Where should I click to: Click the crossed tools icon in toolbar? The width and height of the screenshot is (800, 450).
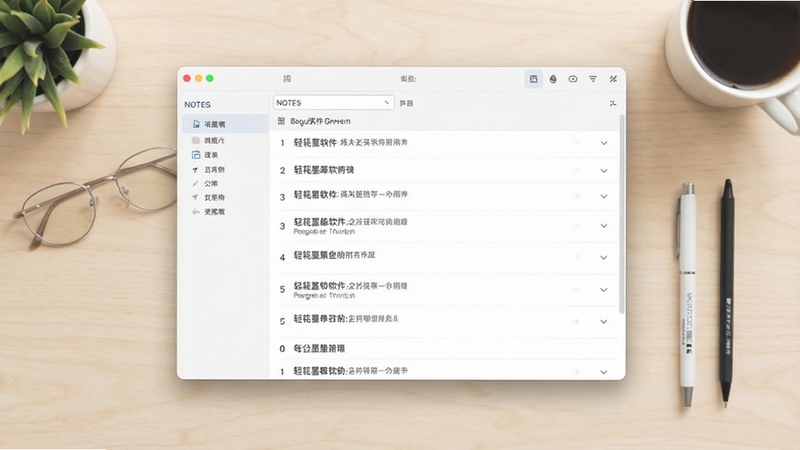(x=613, y=79)
